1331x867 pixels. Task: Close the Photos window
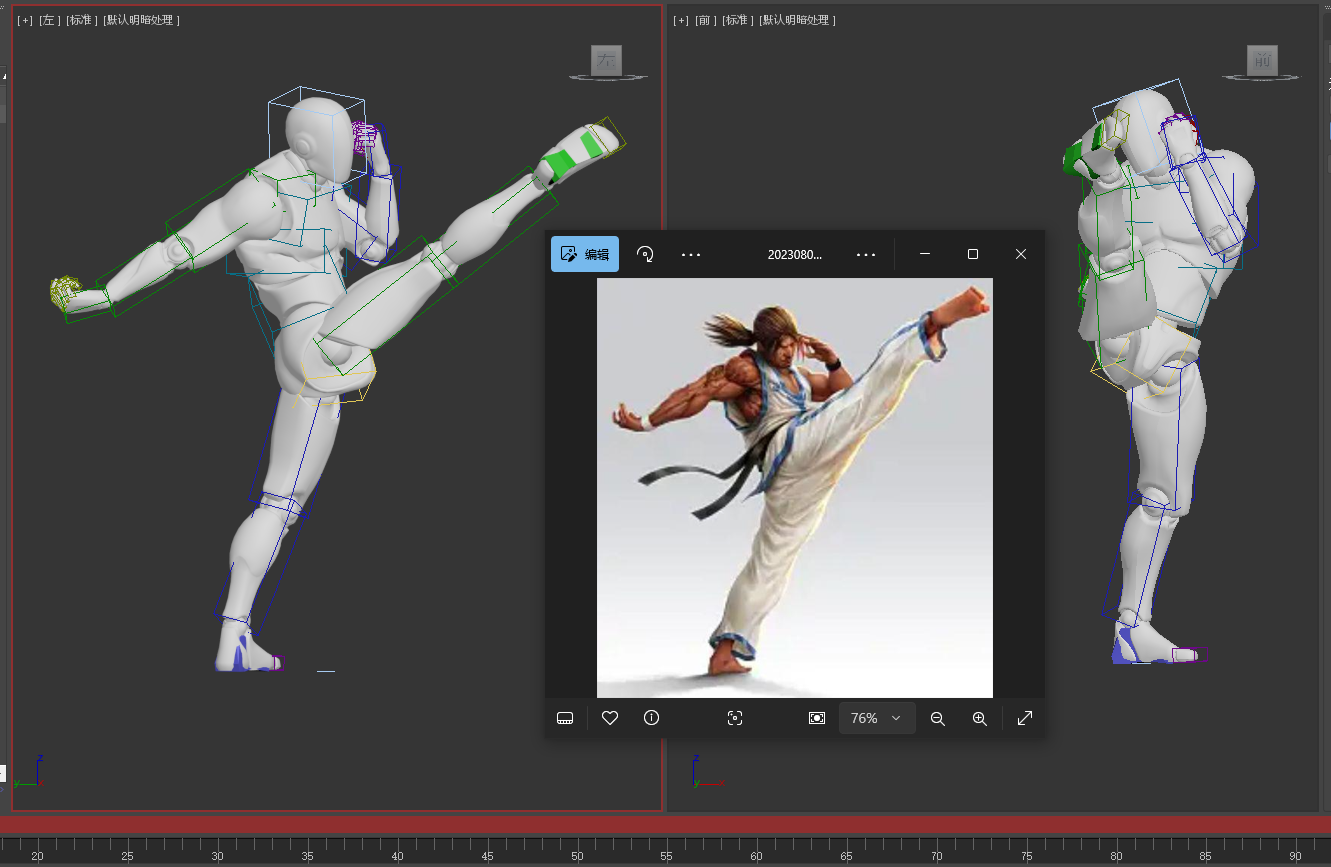click(1021, 254)
